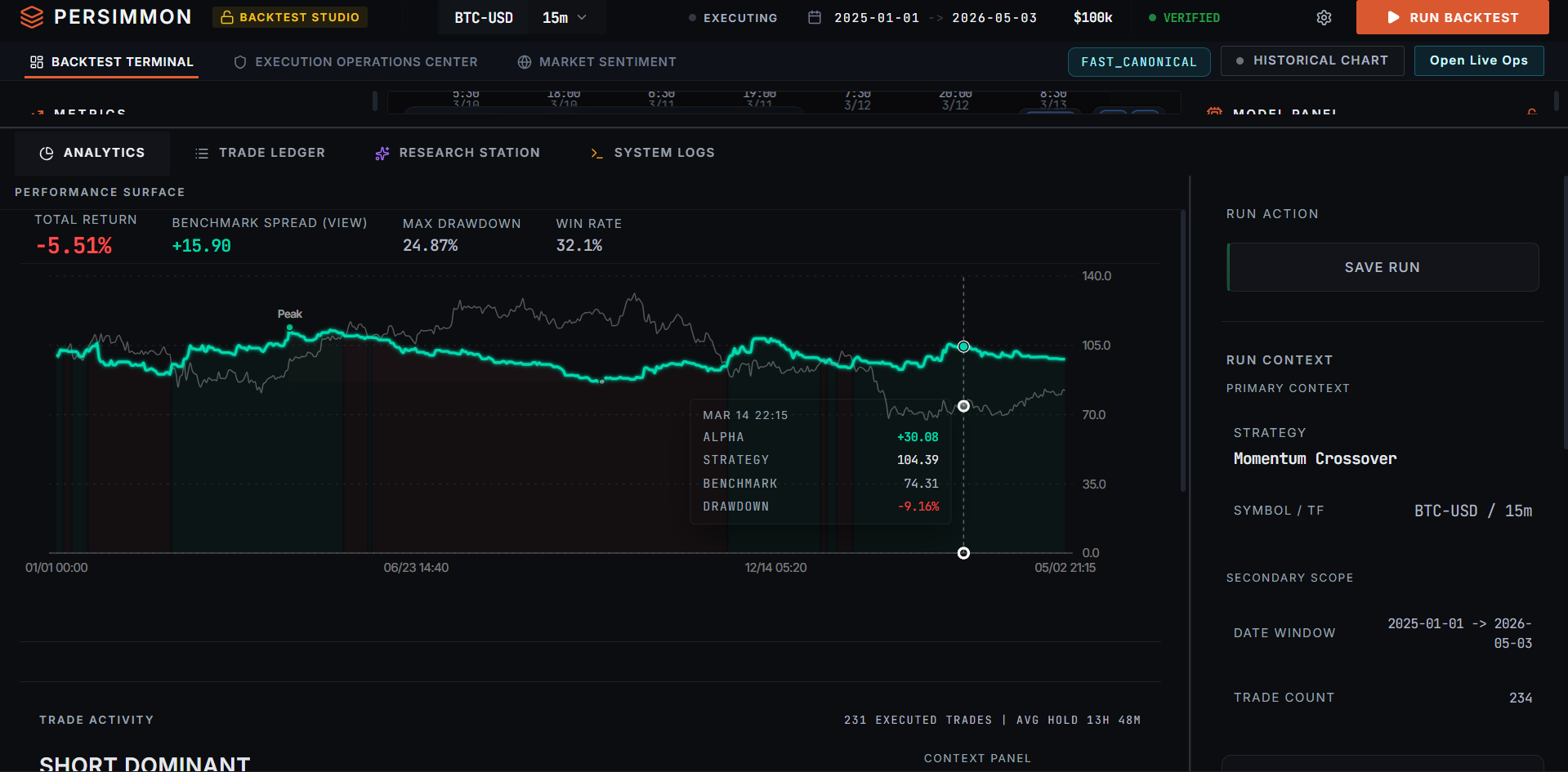Image resolution: width=1568 pixels, height=772 pixels.
Task: Click the 2026-05-03 end date
Action: 994,17
